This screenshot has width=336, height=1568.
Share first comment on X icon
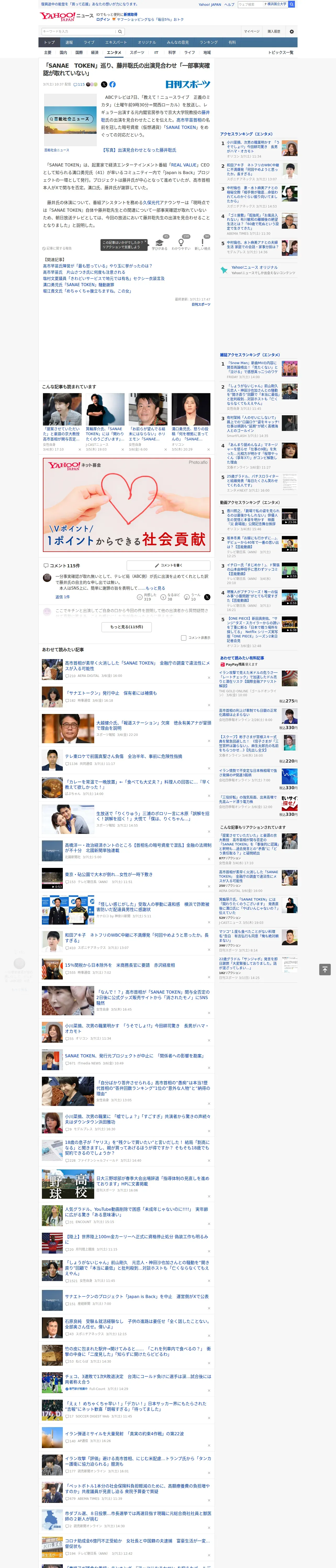207,597
